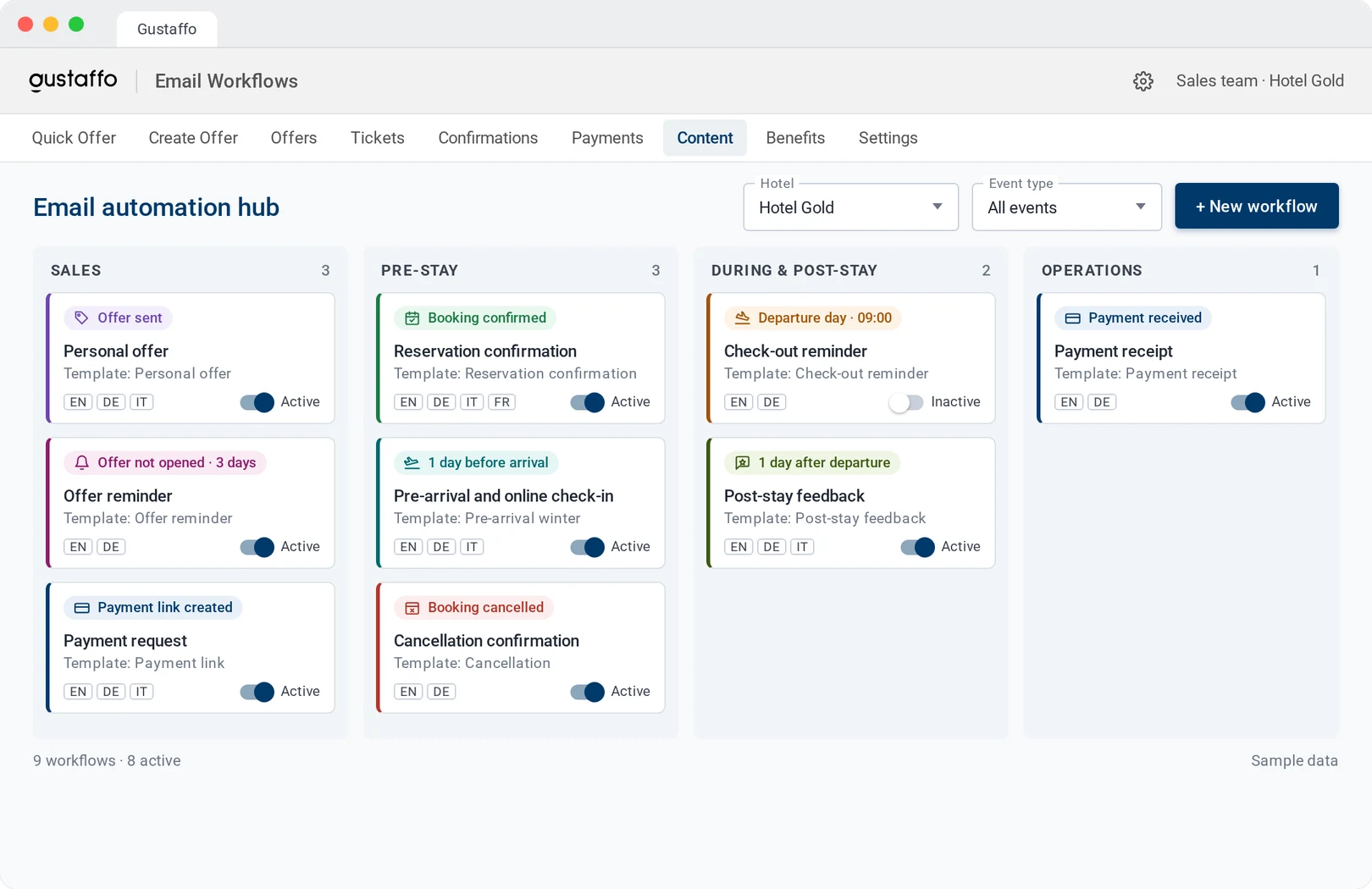1372x889 pixels.
Task: Open the Payments tab
Action: coord(607,138)
